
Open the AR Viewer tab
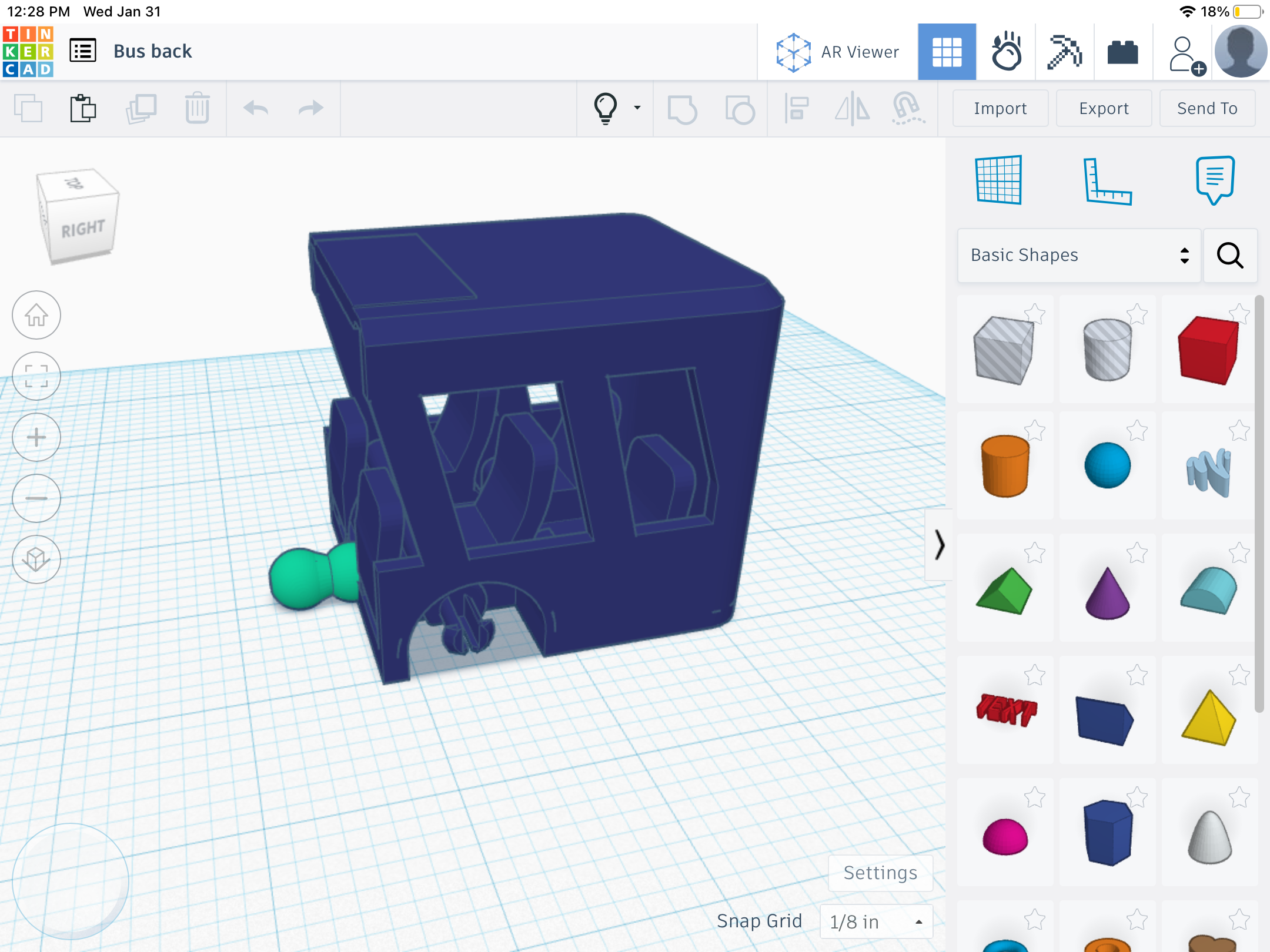point(838,52)
